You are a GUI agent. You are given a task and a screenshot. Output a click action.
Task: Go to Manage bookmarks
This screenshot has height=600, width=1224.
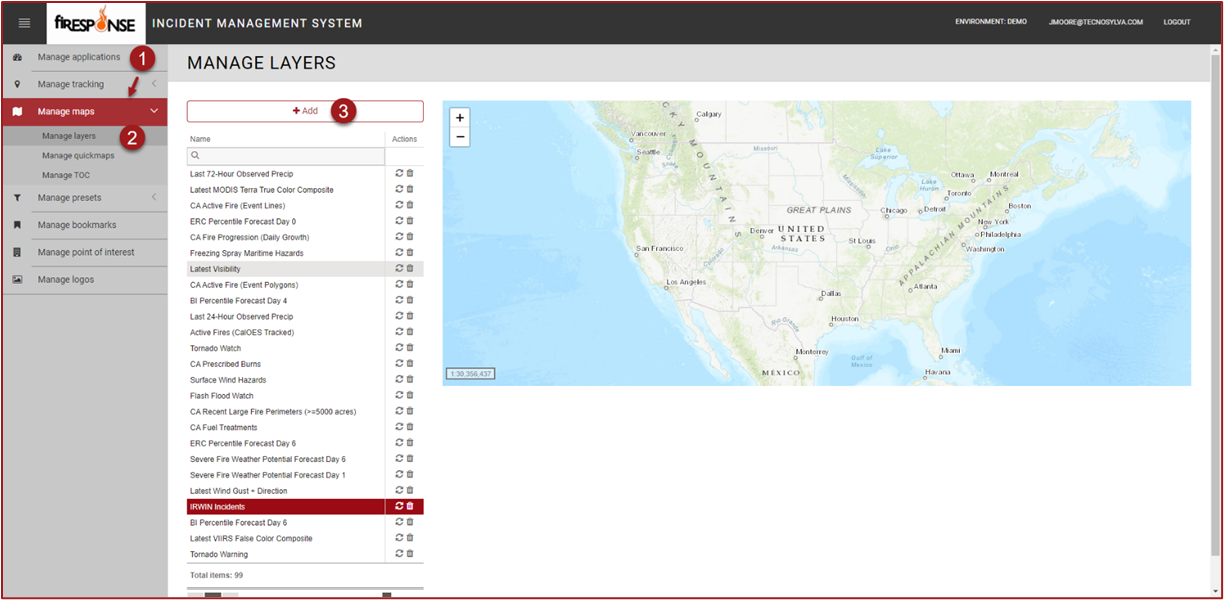point(77,225)
